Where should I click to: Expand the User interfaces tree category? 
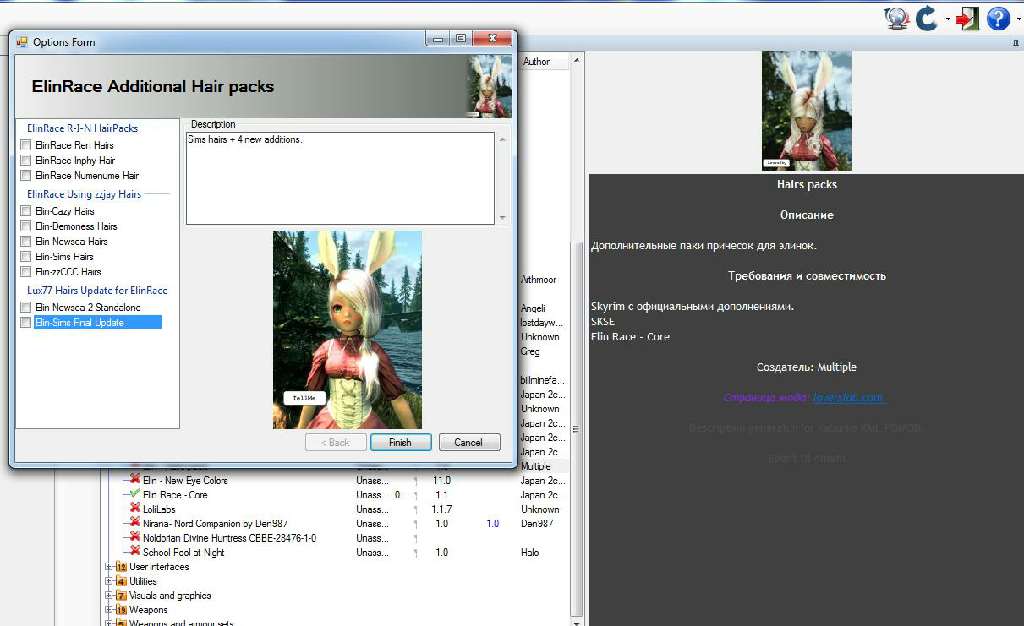(108, 567)
